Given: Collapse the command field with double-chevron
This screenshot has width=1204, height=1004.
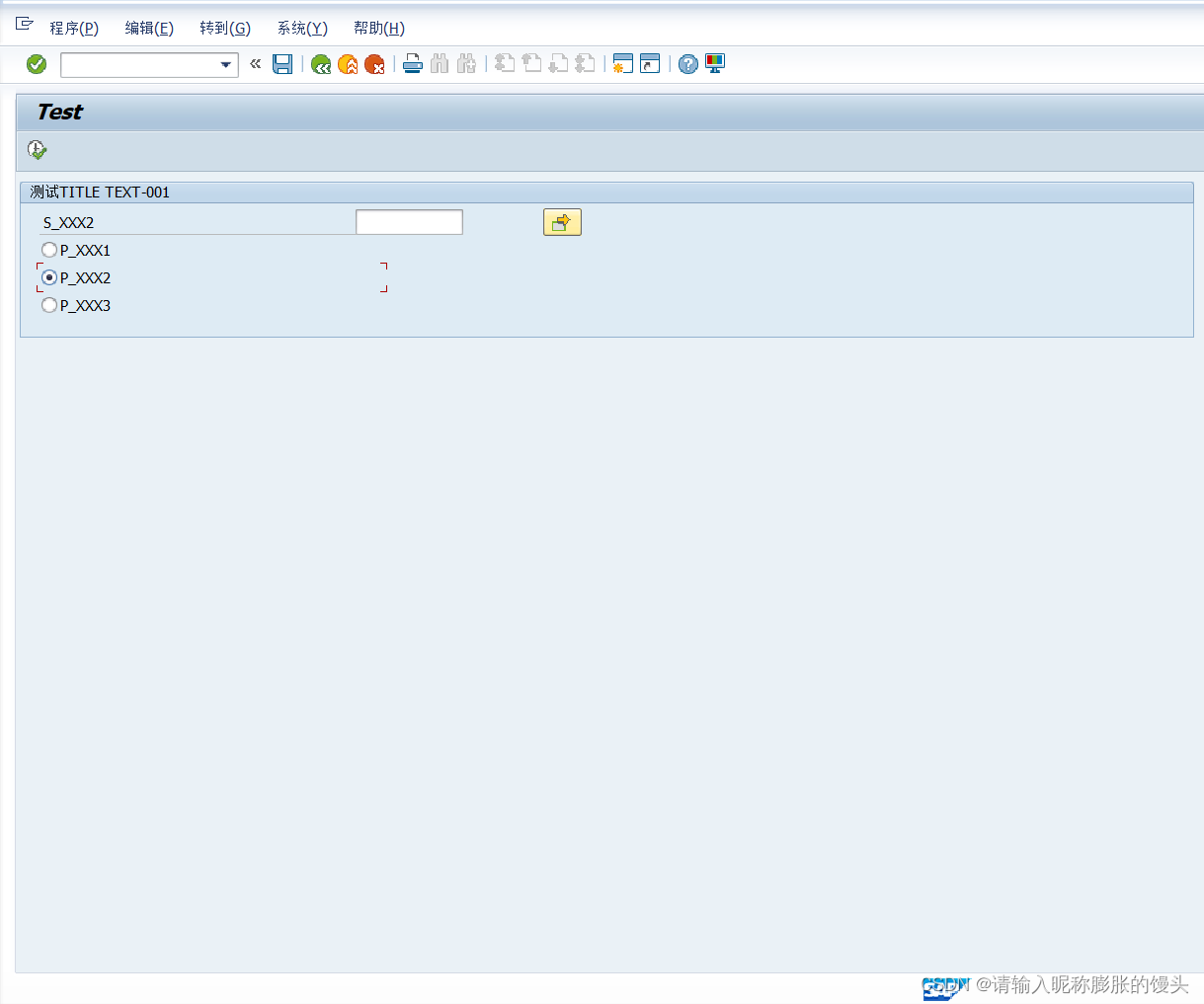Looking at the screenshot, I should coord(255,64).
